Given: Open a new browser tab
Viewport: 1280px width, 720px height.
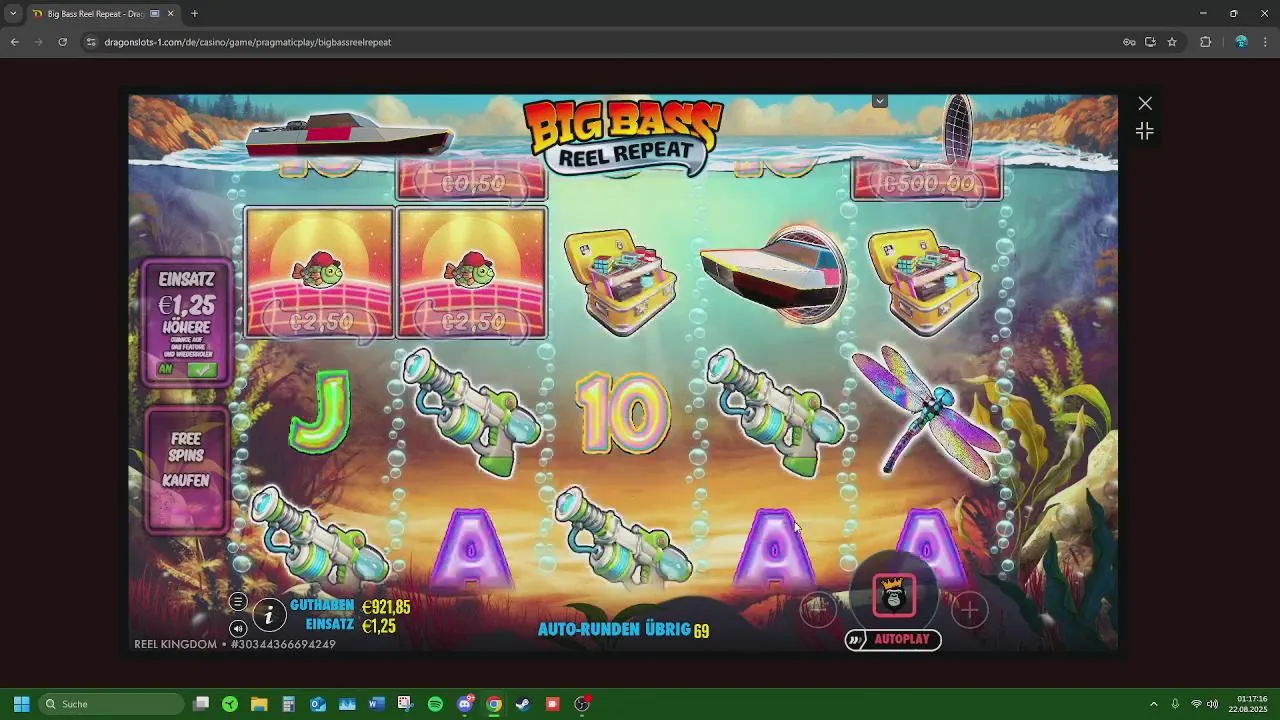Looking at the screenshot, I should click(194, 13).
